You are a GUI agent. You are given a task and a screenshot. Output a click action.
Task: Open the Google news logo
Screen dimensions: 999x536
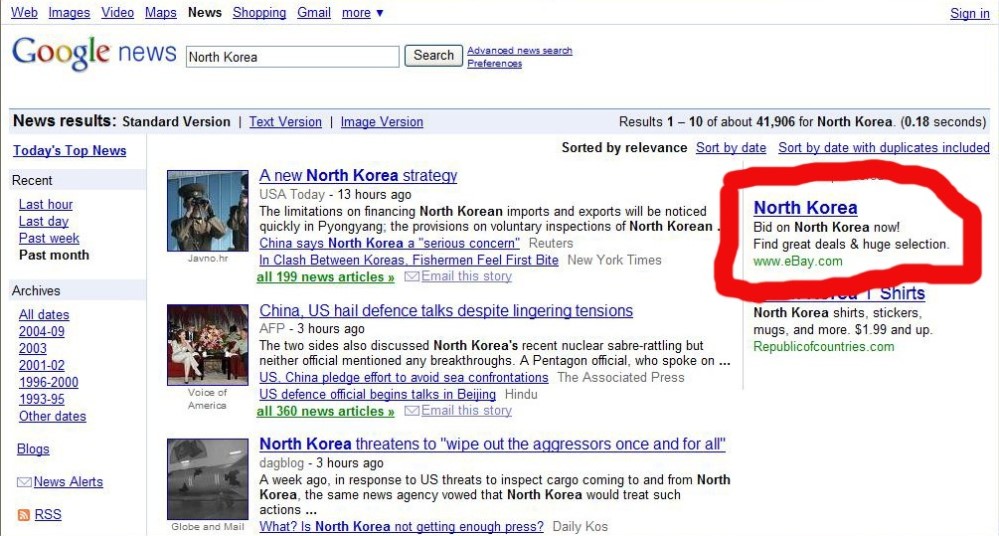pos(94,54)
